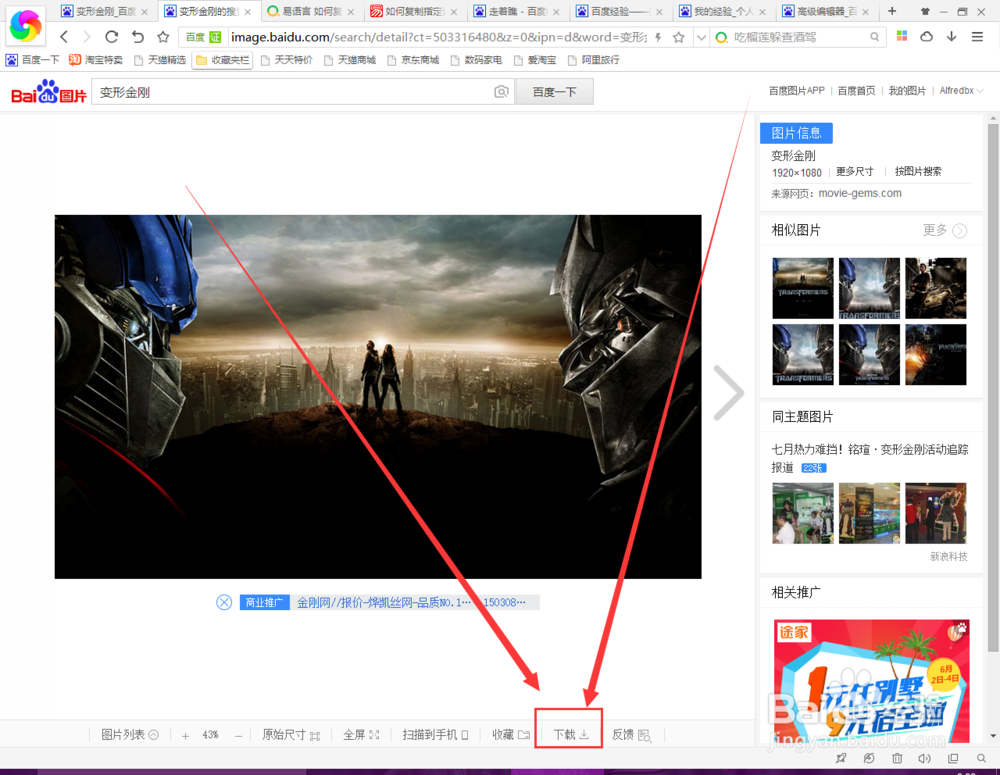This screenshot has width=1000, height=775.
Task: Click the 反馈 feedback button
Action: [631, 735]
